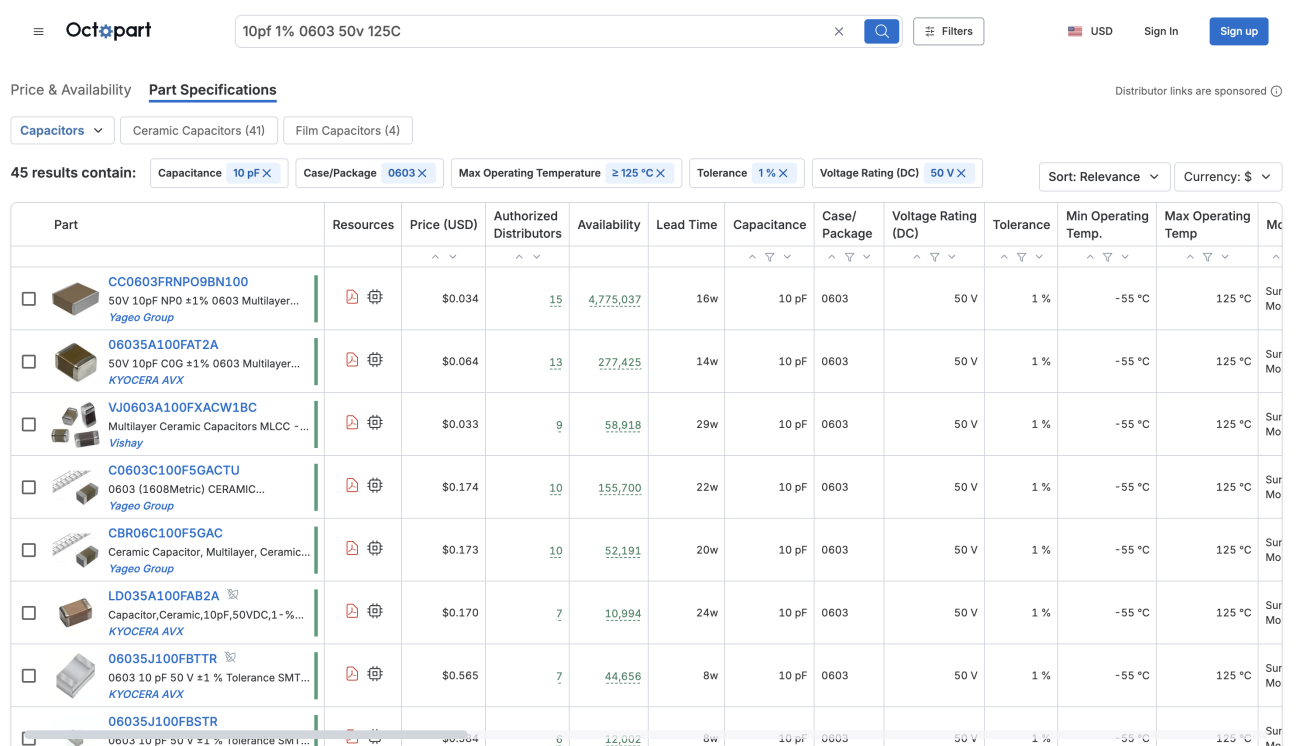This screenshot has width=1300, height=746.
Task: Open Max Operating Temp filter funnel
Action: [x=1207, y=257]
